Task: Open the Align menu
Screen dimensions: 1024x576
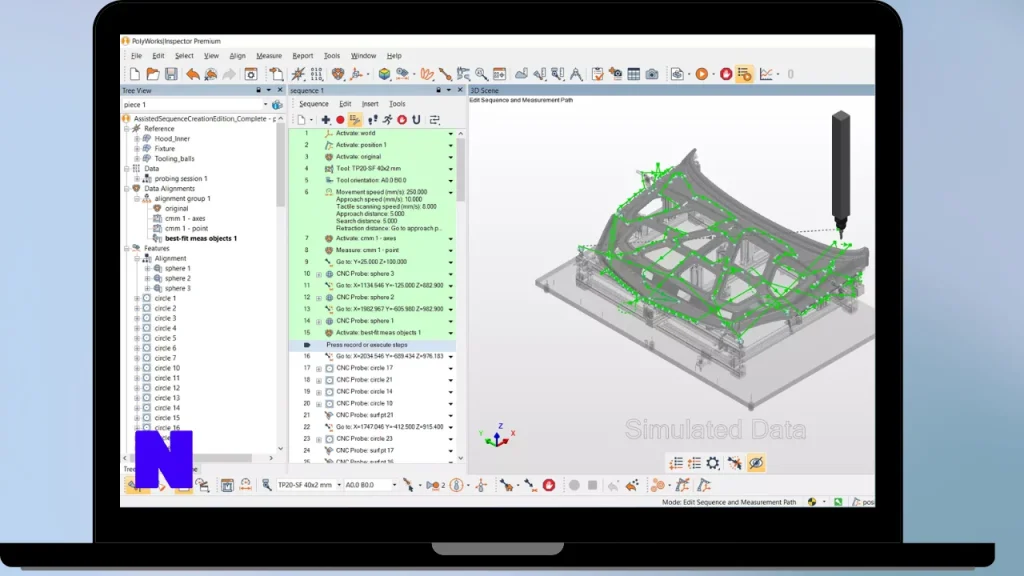Action: click(x=237, y=56)
